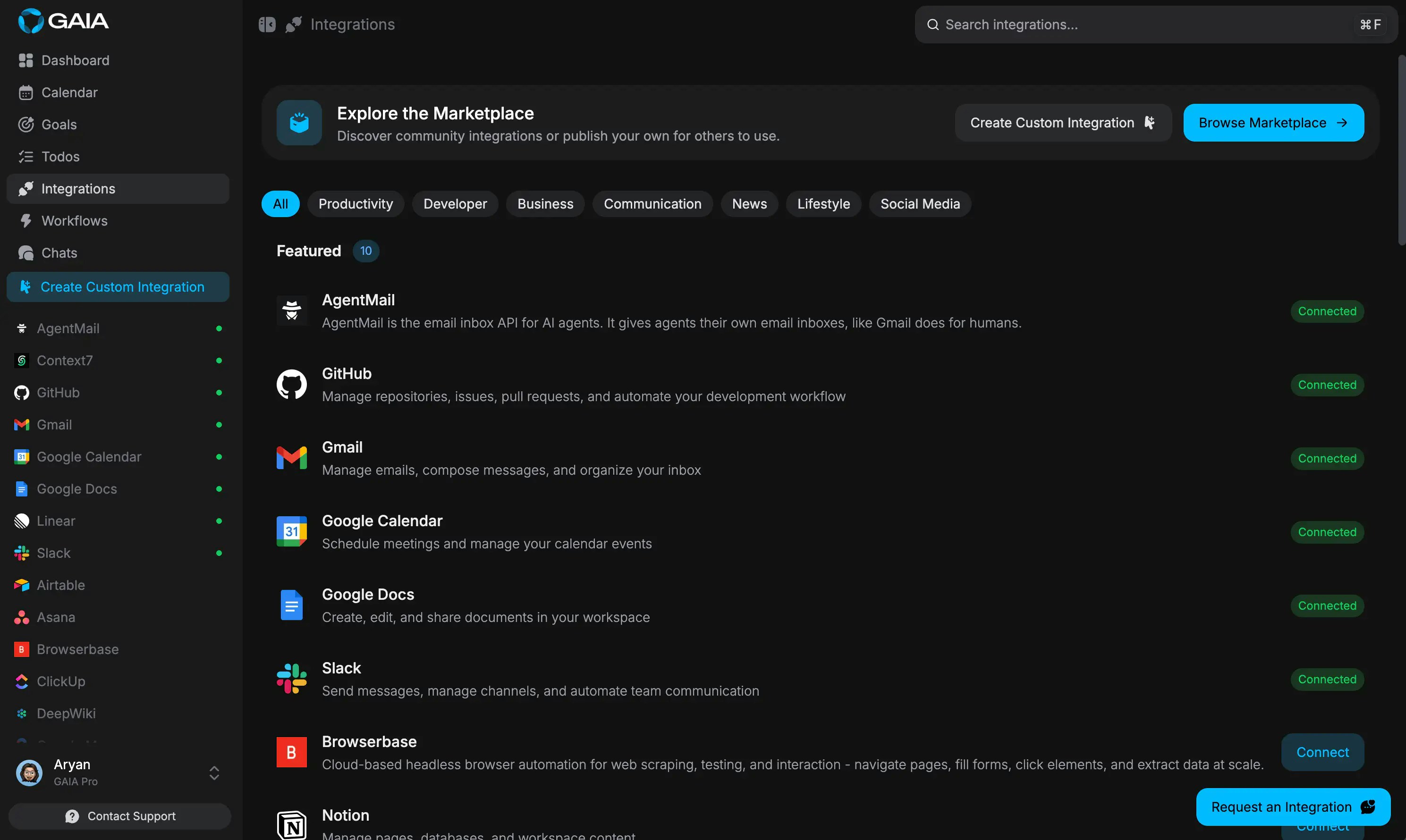Switch to Social Media filter
1406x840 pixels.
tap(920, 204)
